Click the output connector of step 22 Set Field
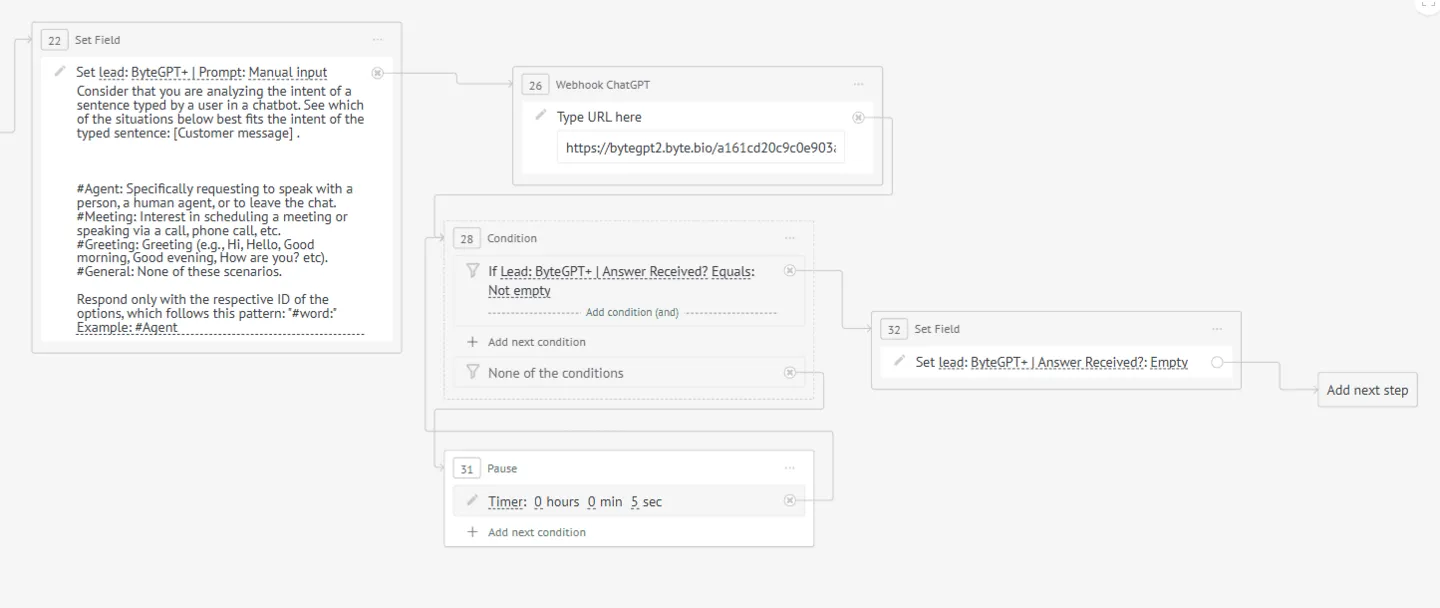 377,72
